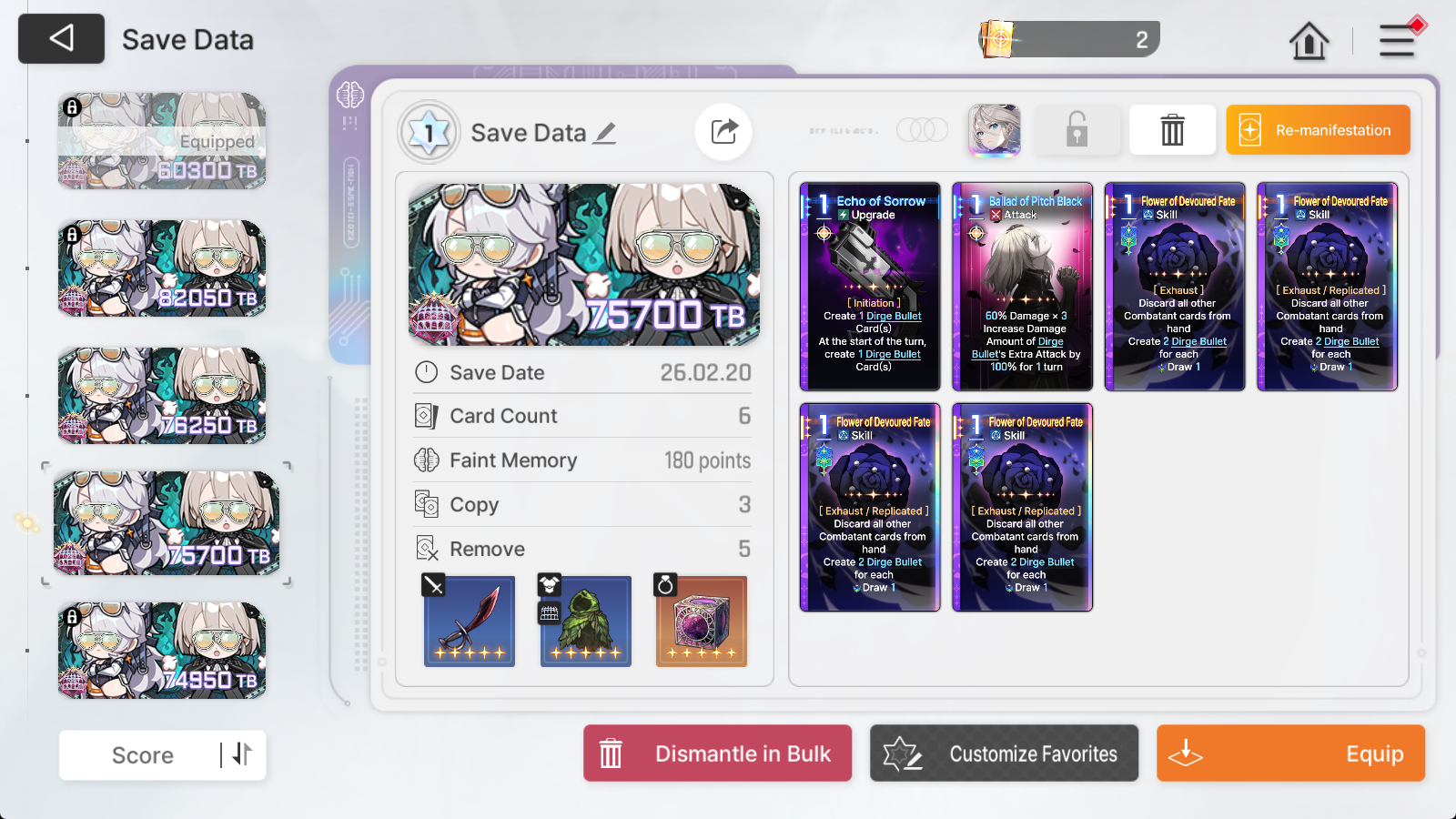Select the equipped 60300 TB save
Image resolution: width=1456 pixels, height=819 pixels.
tap(162, 141)
